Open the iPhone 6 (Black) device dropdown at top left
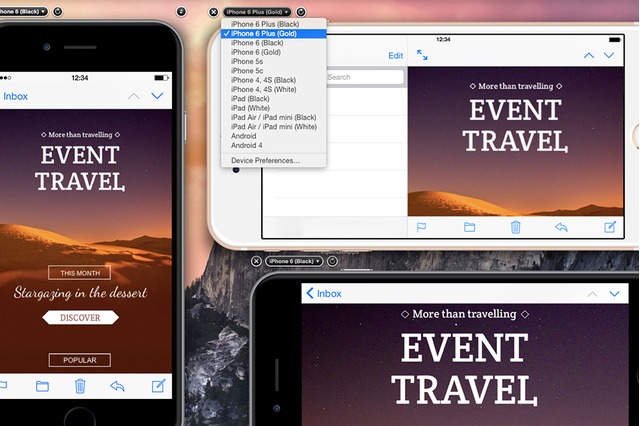Image resolution: width=640 pixels, height=426 pixels. pyautogui.click(x=22, y=11)
